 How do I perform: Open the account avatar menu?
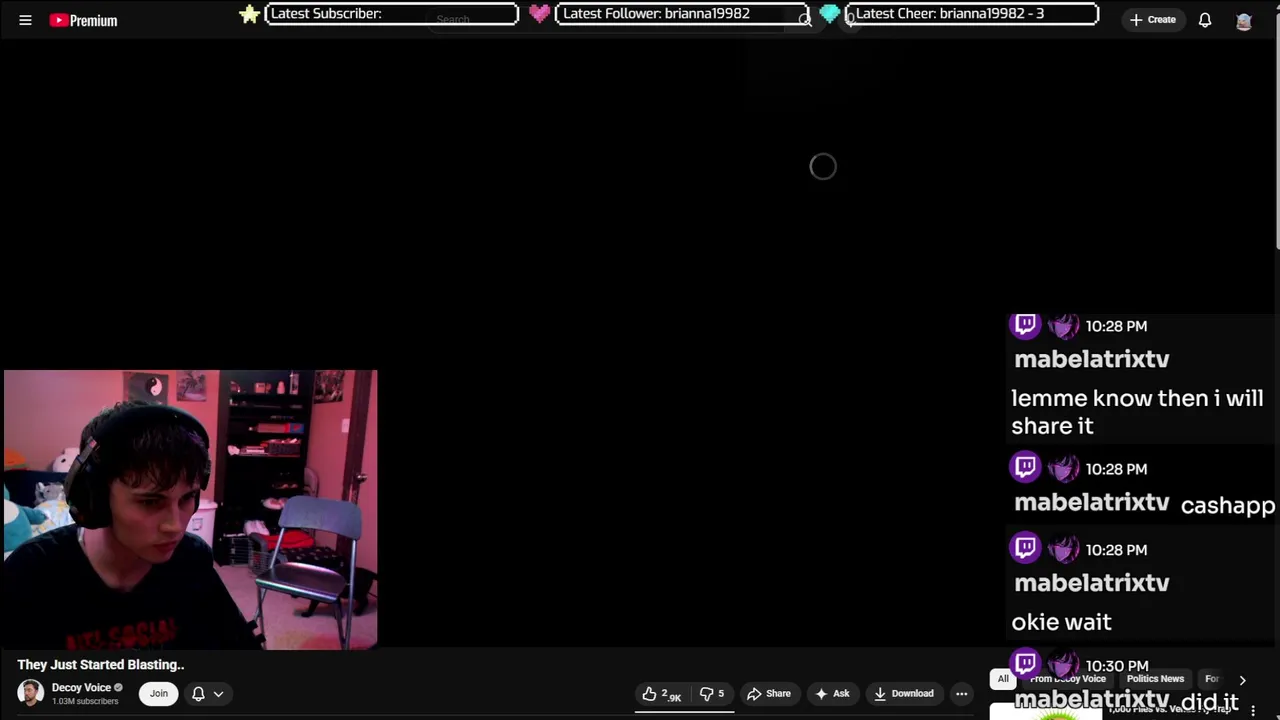1244,20
